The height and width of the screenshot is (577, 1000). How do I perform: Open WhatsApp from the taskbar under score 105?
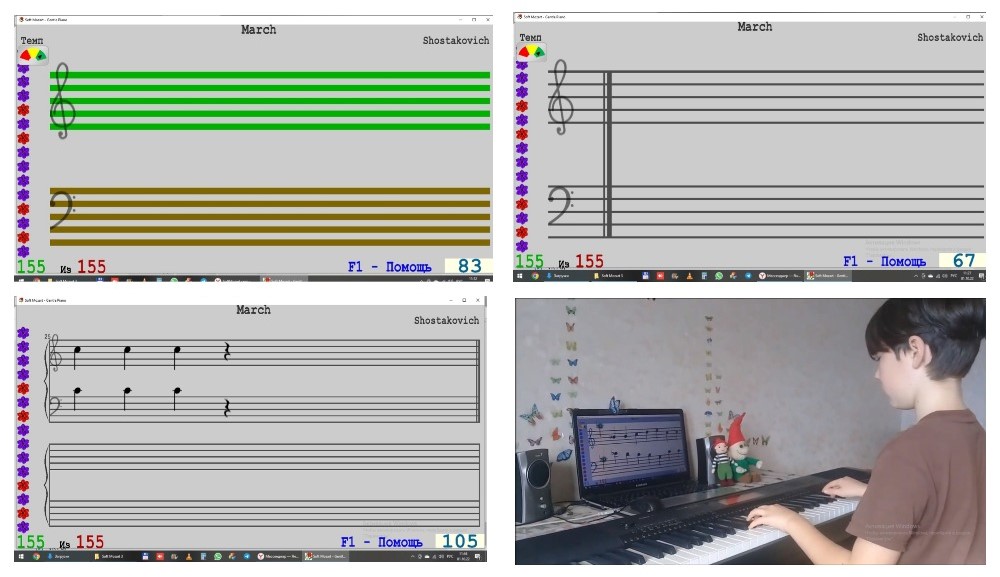(218, 556)
